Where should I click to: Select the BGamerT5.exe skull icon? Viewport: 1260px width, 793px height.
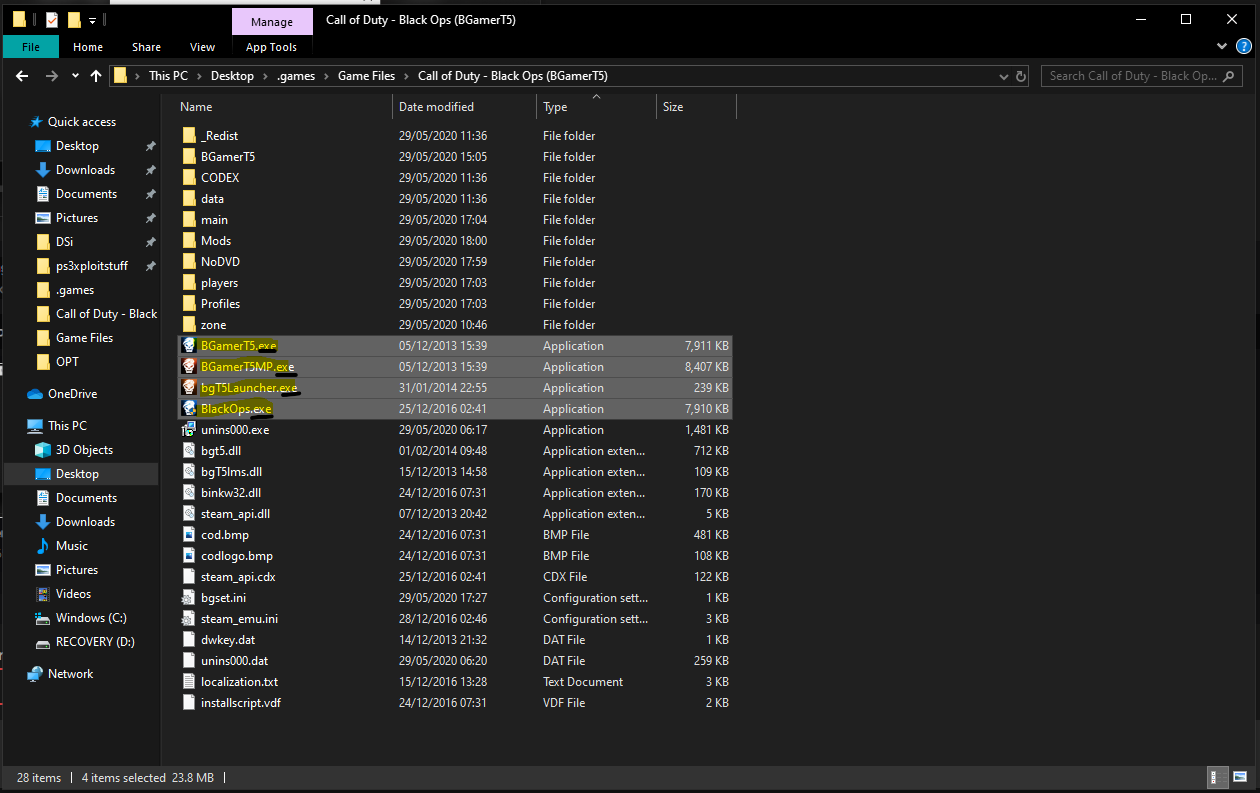(x=189, y=346)
